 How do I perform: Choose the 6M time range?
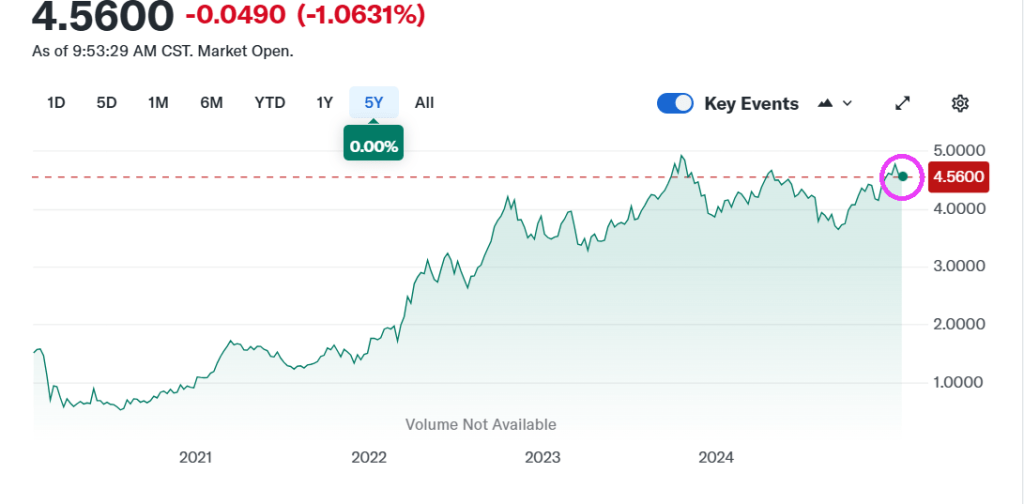click(211, 102)
